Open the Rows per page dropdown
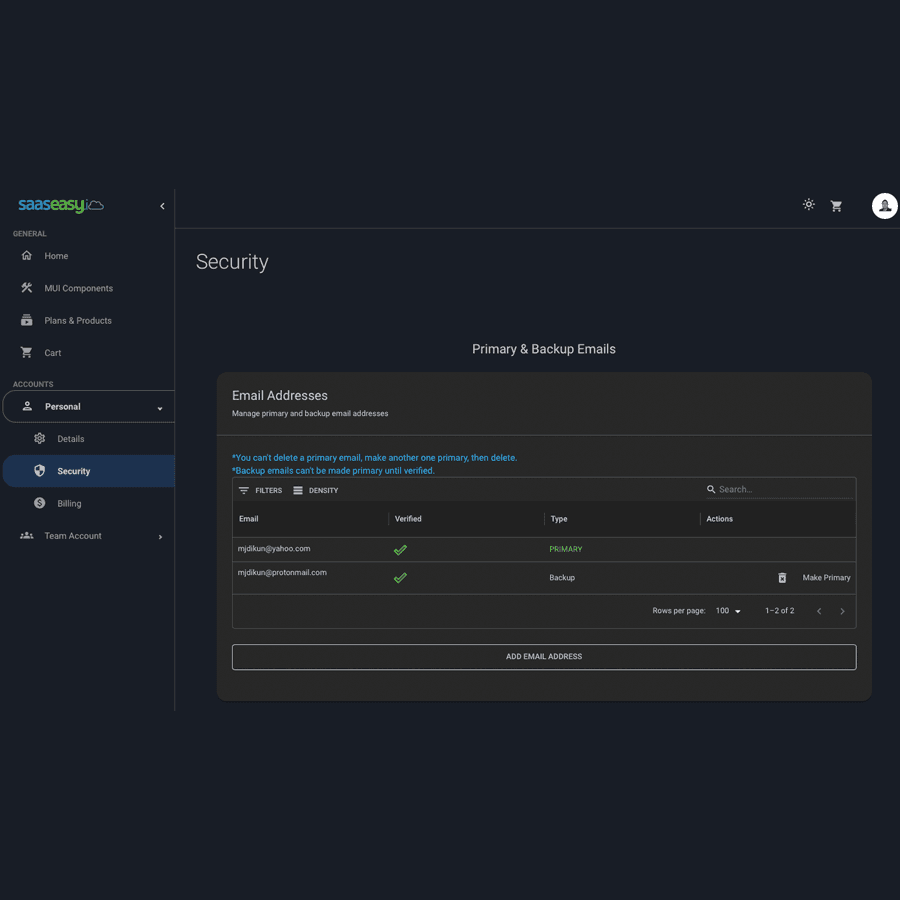 728,611
